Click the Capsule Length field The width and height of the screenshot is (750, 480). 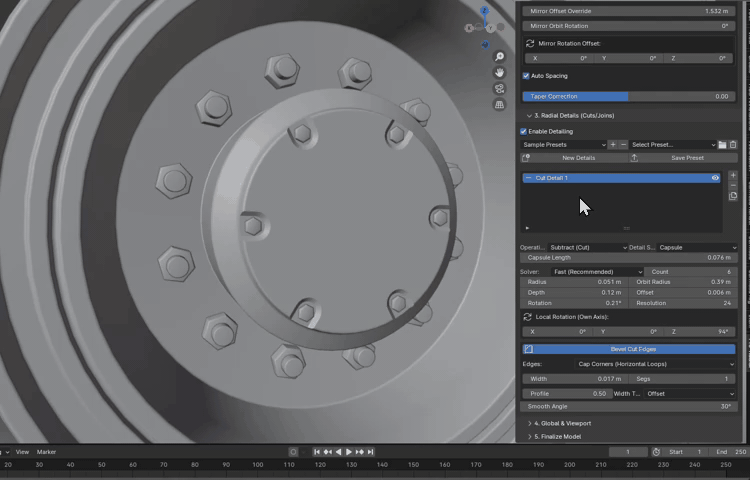click(x=629, y=258)
